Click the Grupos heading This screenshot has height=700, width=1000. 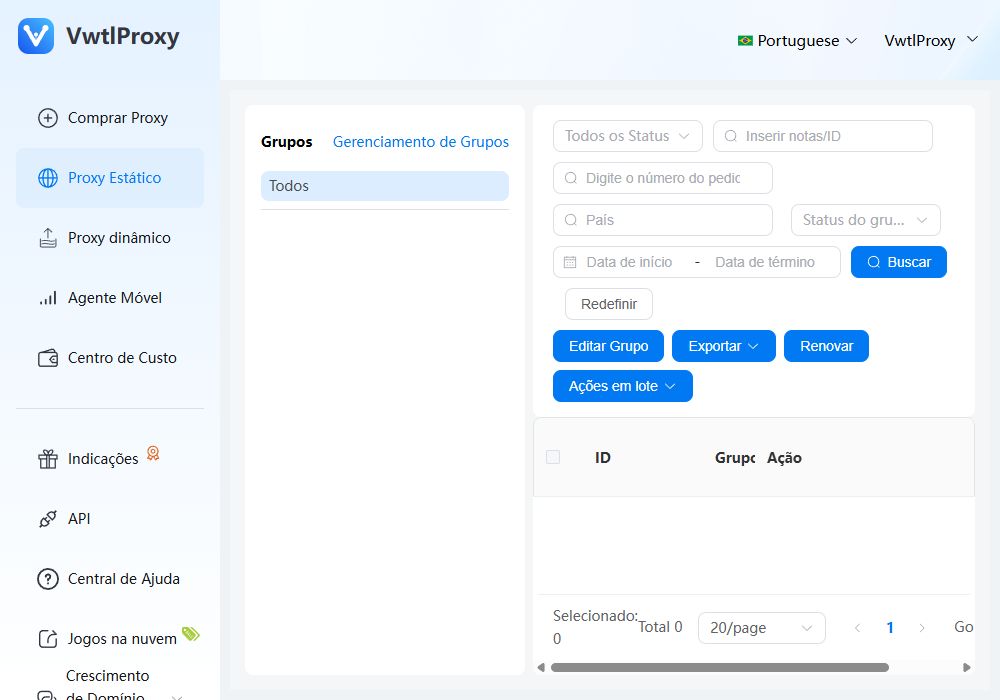tap(286, 142)
